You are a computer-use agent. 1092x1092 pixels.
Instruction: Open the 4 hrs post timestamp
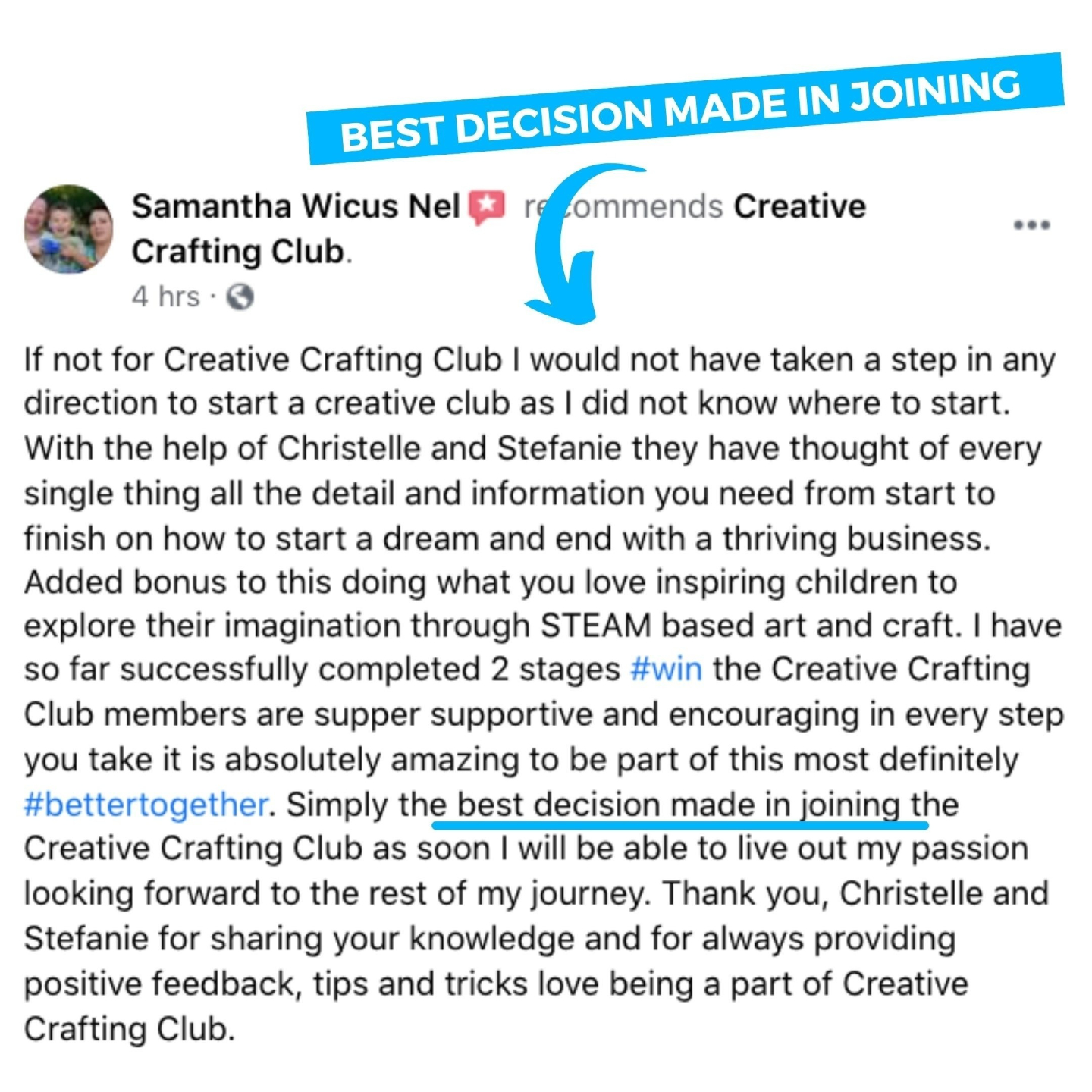[166, 296]
